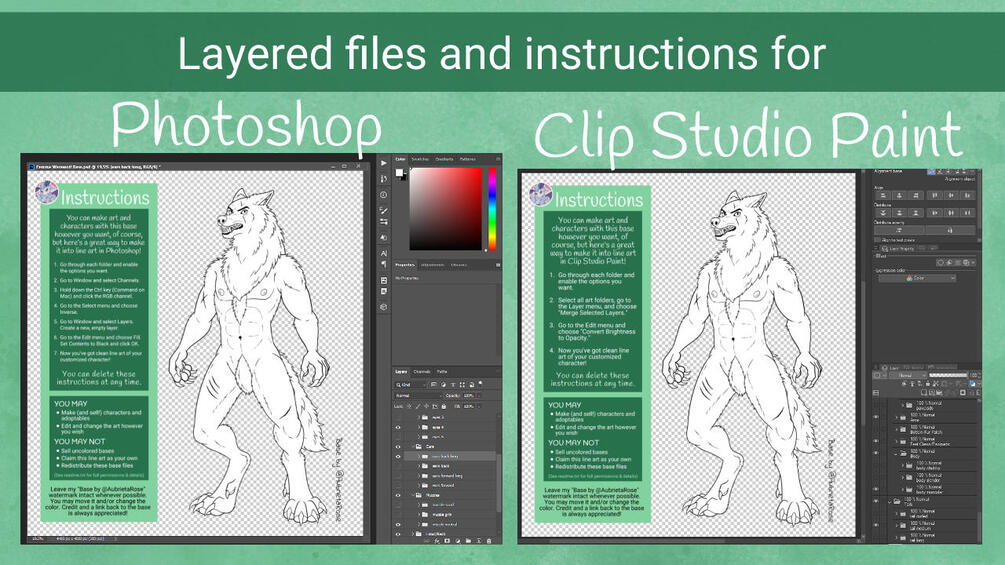Screen dimensions: 1005x565
Task: Click the layer Opacity value field
Action: click(x=469, y=396)
